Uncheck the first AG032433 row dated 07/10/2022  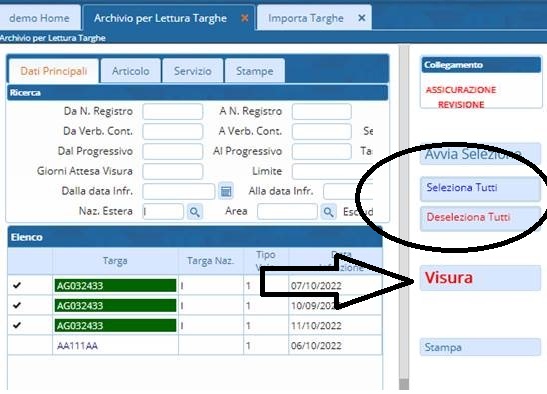[x=17, y=285]
